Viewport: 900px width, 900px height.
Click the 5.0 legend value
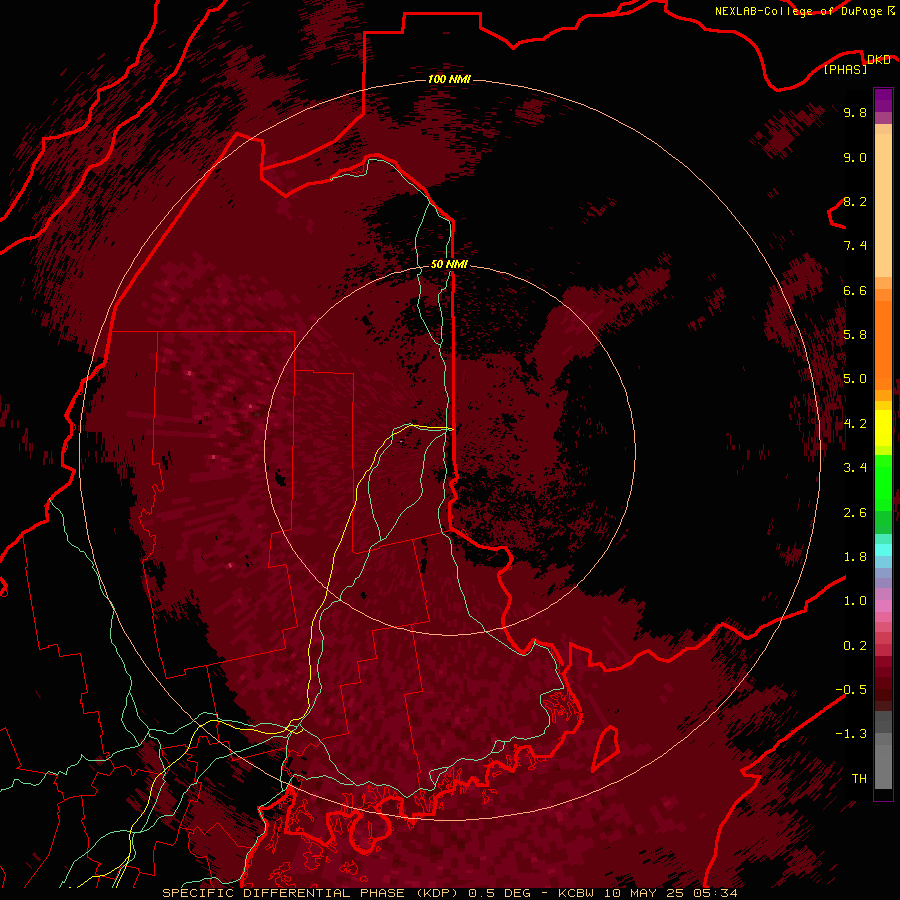coord(855,379)
